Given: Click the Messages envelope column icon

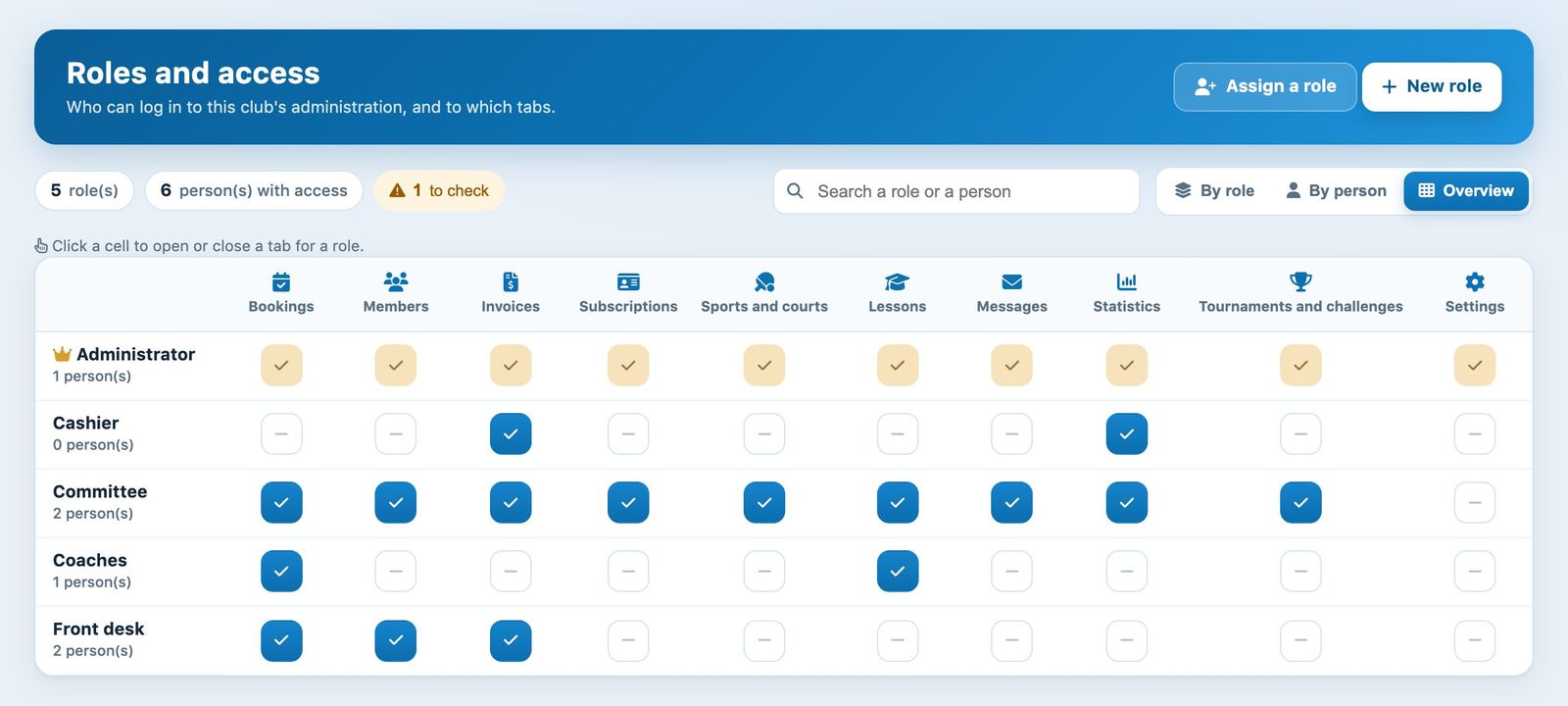Looking at the screenshot, I should [1012, 282].
